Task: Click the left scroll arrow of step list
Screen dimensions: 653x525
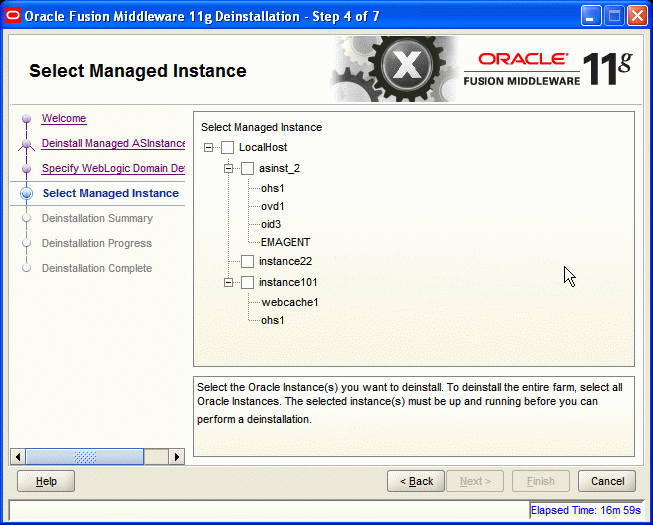Action: coord(17,457)
